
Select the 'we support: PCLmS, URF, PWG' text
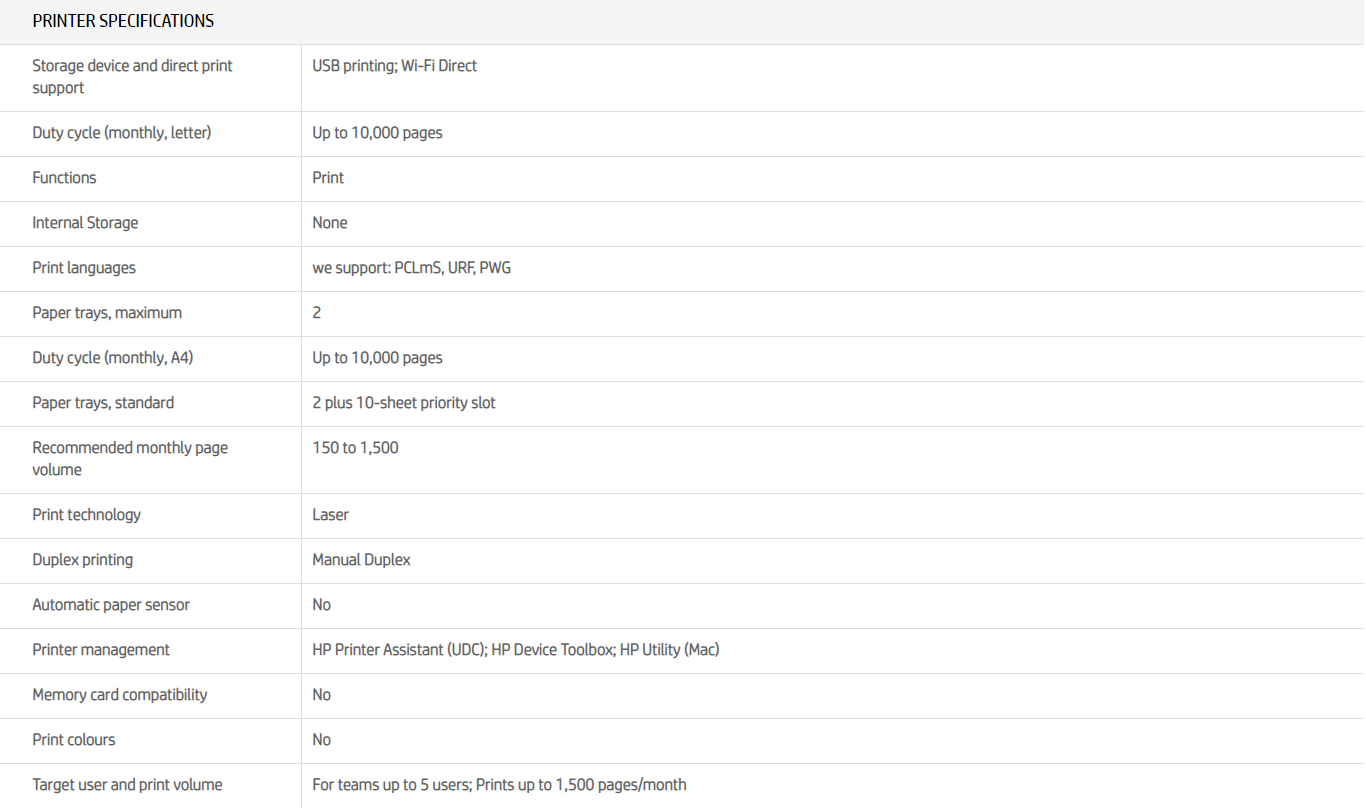[x=411, y=268]
